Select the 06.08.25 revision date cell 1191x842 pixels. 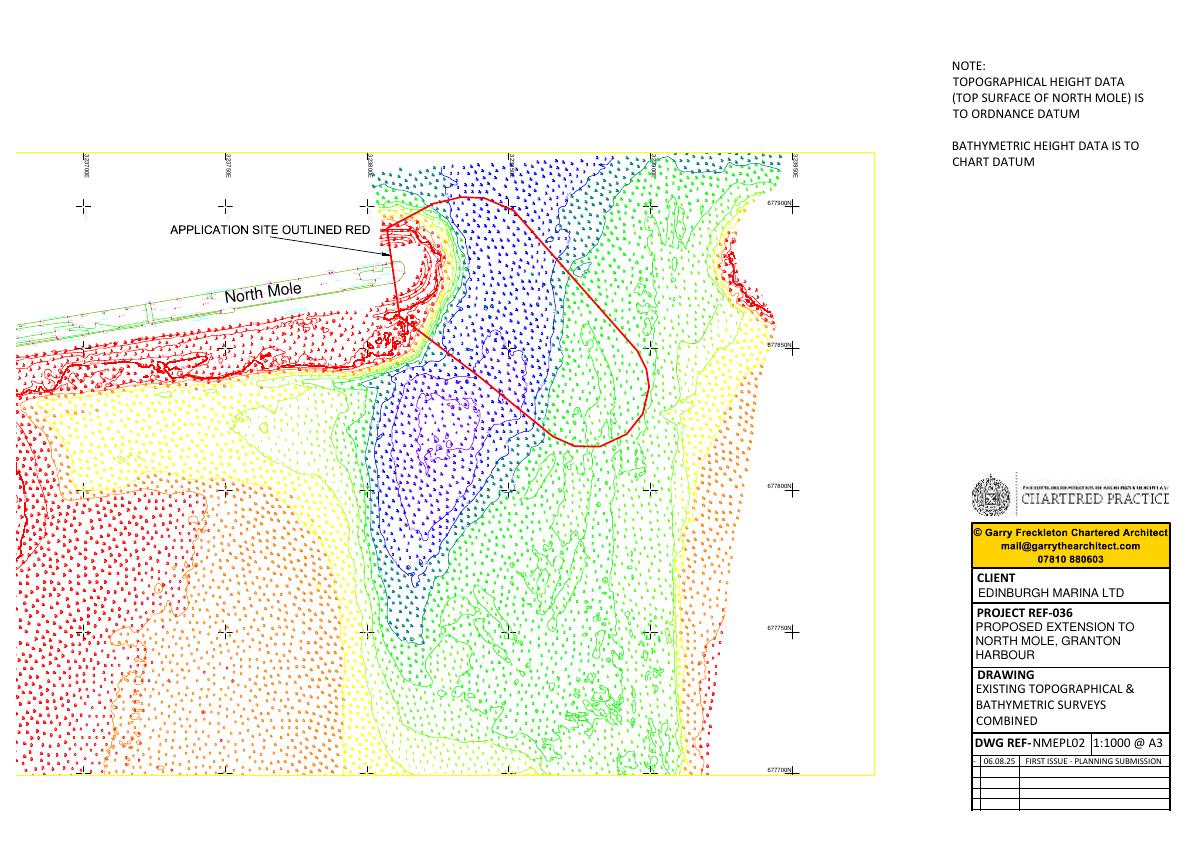pyautogui.click(x=999, y=761)
